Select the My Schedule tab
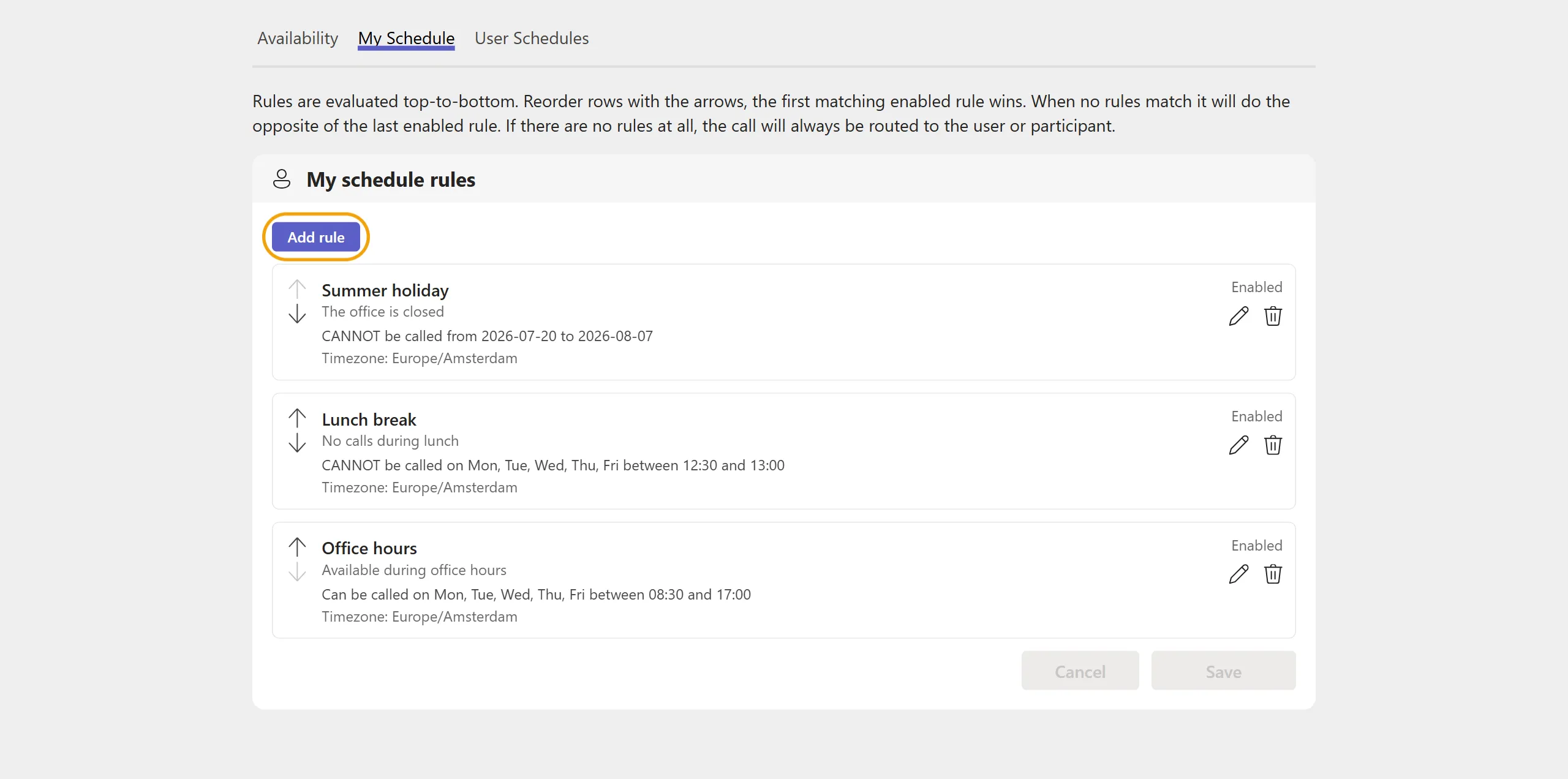 tap(406, 38)
